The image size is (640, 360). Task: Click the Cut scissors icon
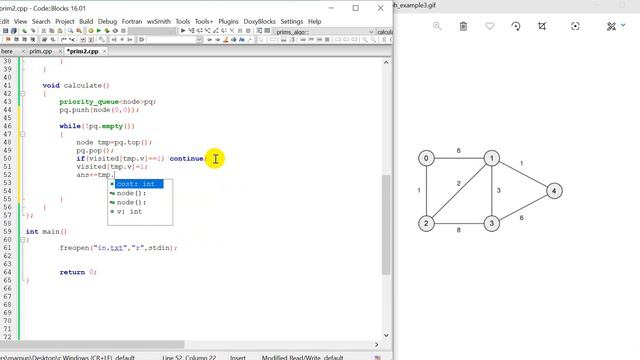click(x=44, y=31)
